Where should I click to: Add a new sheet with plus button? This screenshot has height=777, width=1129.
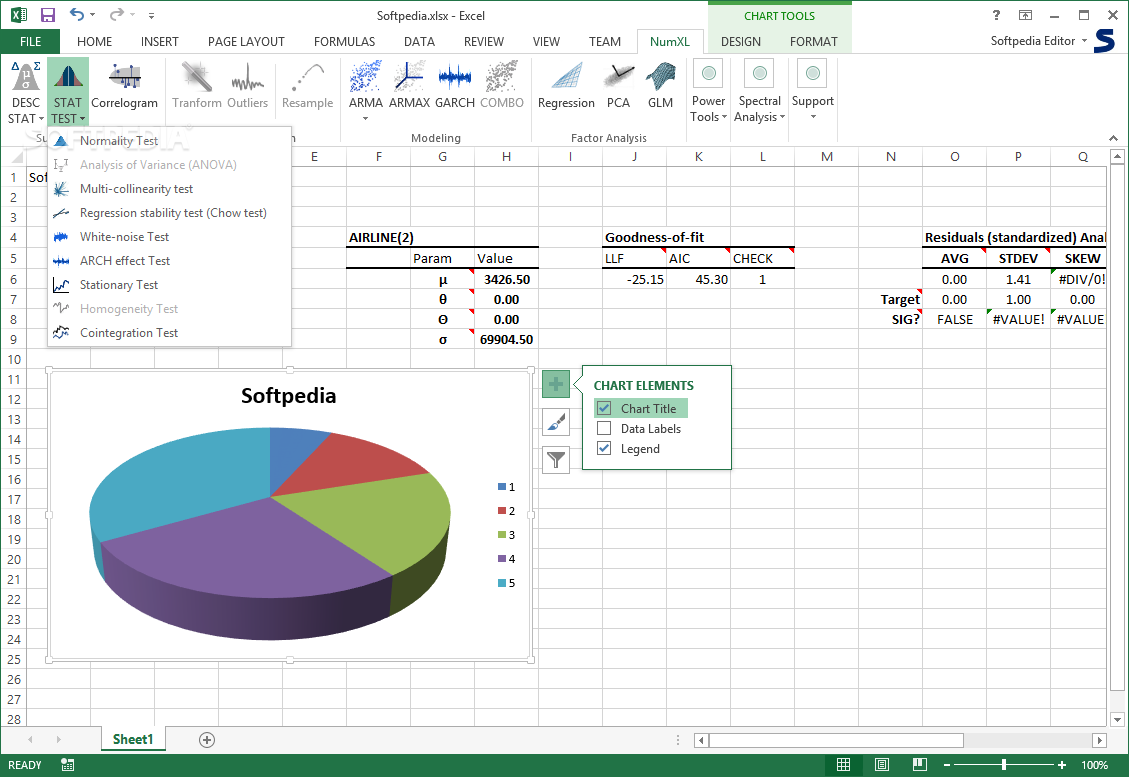tap(207, 740)
